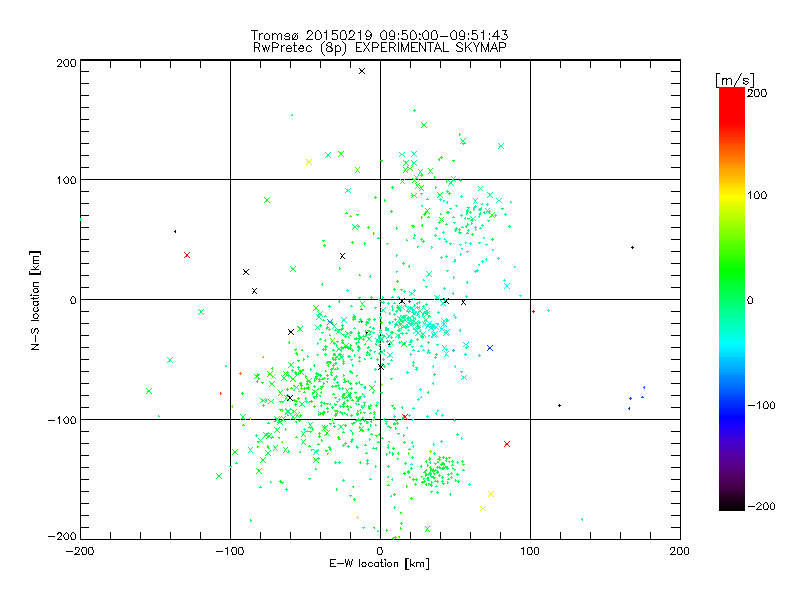The image size is (800, 600).
Task: Select the yellow X marker left of top center
Action: 309,162
